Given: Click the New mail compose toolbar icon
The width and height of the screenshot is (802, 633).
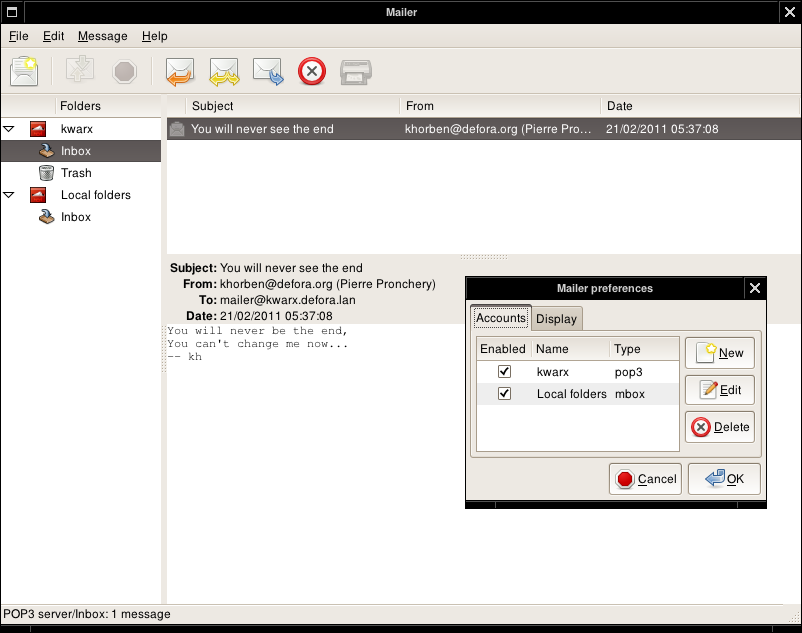Looking at the screenshot, I should tap(24, 71).
